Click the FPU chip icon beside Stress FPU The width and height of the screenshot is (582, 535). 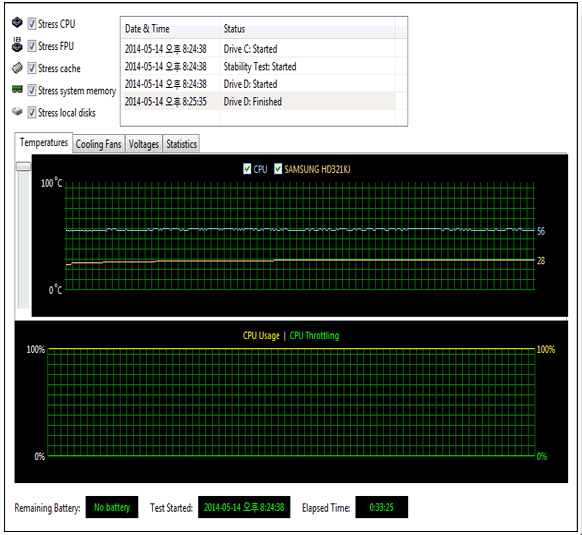pyautogui.click(x=17, y=45)
